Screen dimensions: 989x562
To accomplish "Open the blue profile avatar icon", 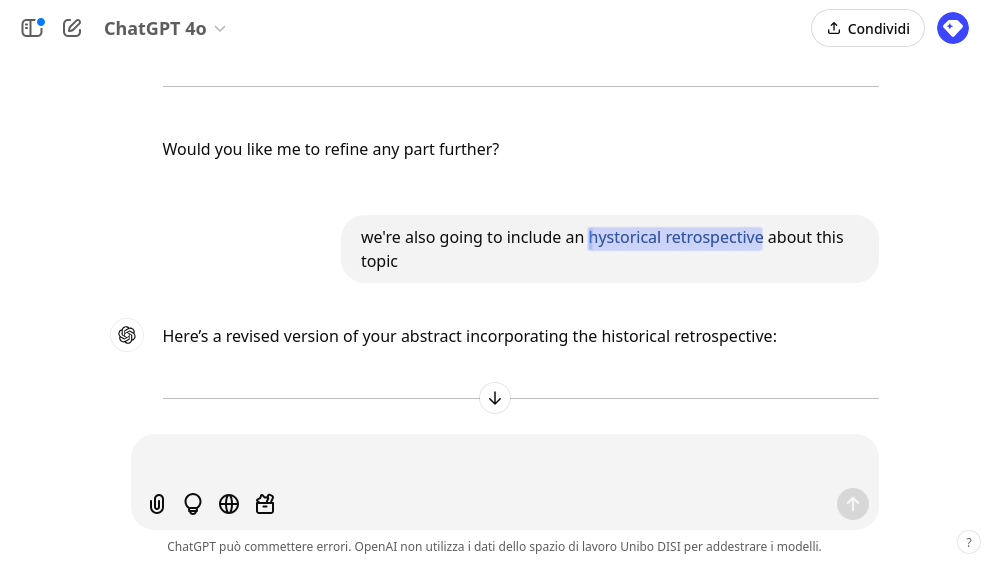I will coord(952,28).
